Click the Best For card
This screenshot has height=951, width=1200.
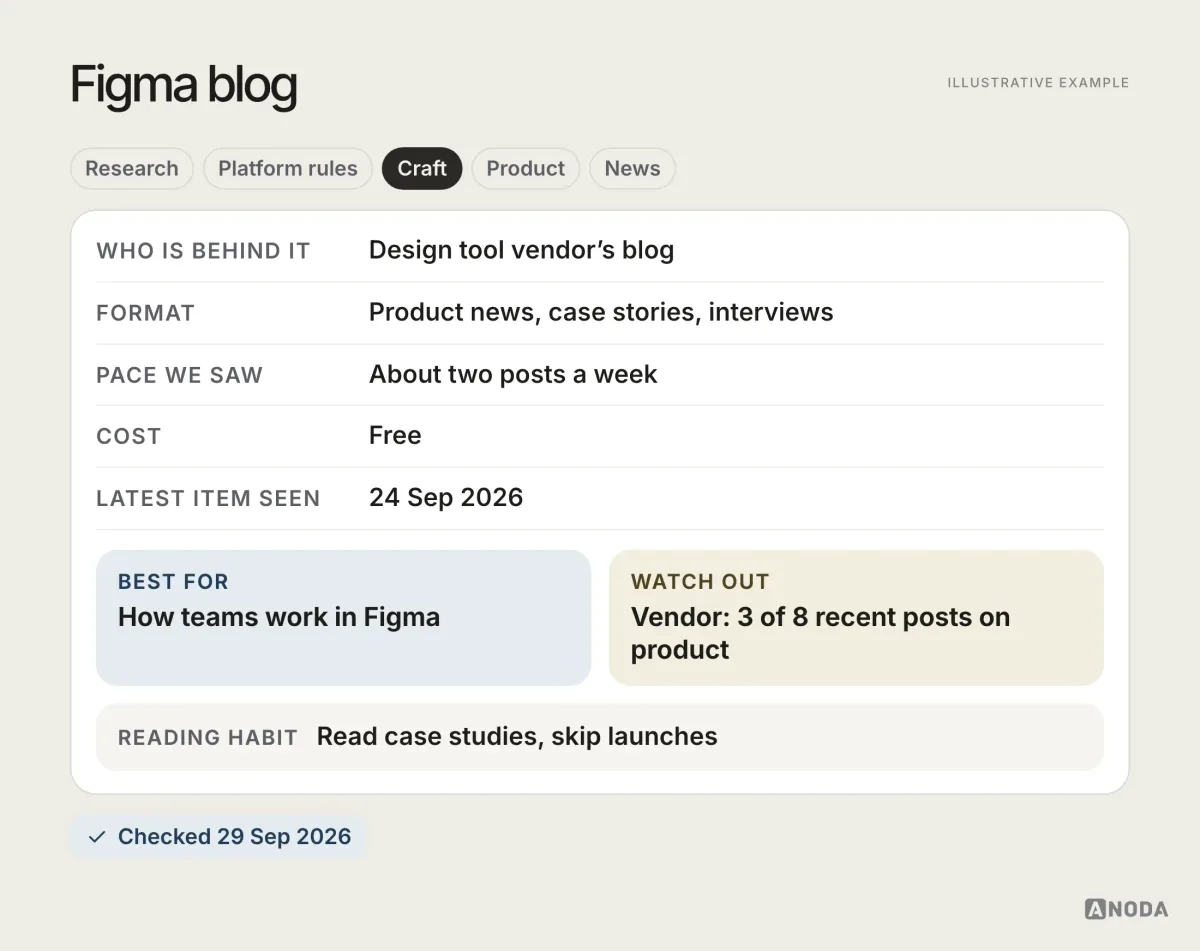343,617
